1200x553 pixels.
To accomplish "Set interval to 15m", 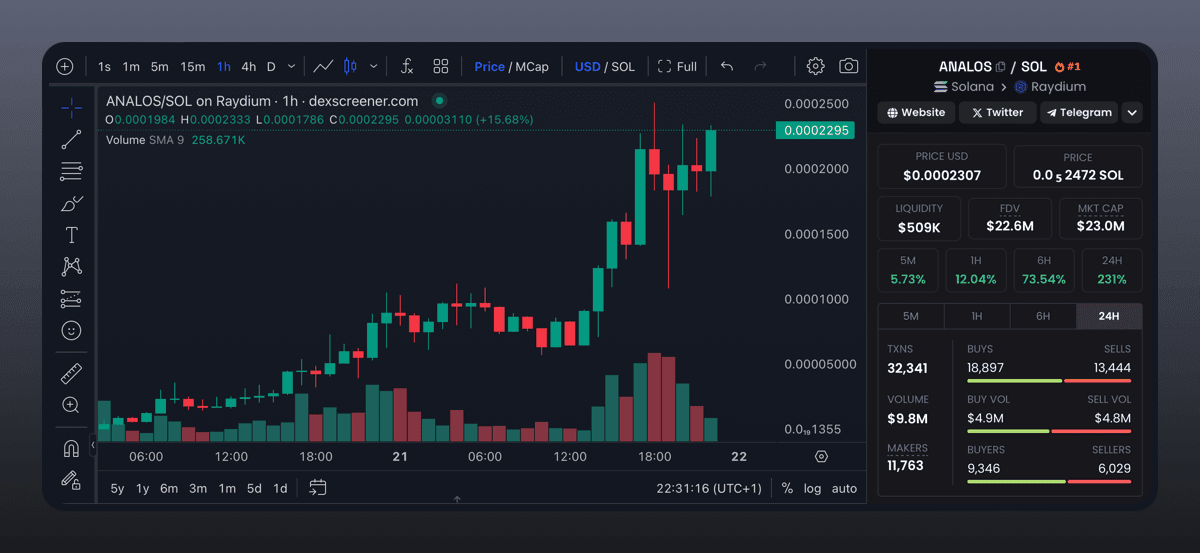I will (193, 67).
